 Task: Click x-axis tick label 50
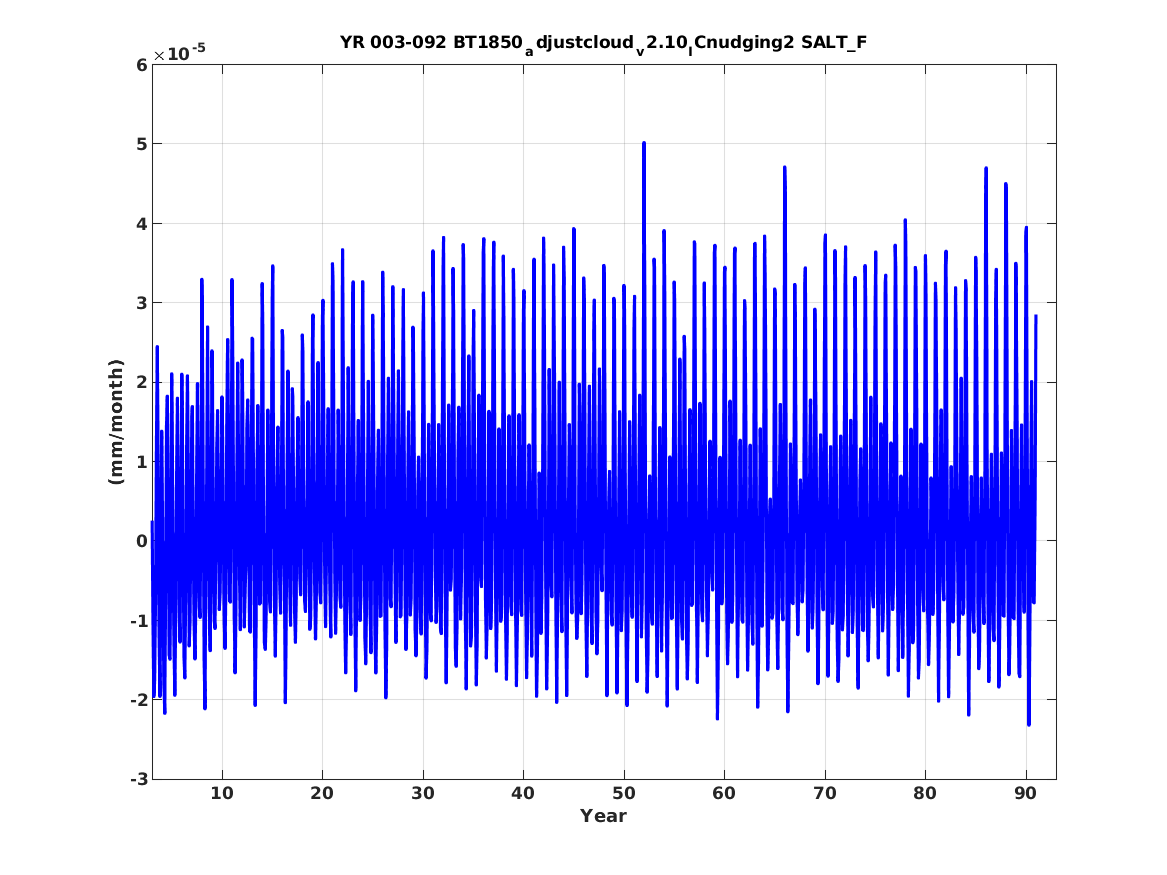(624, 793)
